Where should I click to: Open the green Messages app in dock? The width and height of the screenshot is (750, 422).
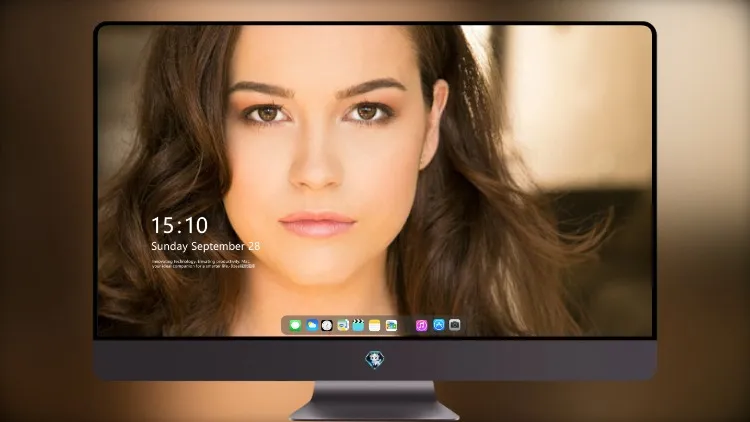[295, 325]
